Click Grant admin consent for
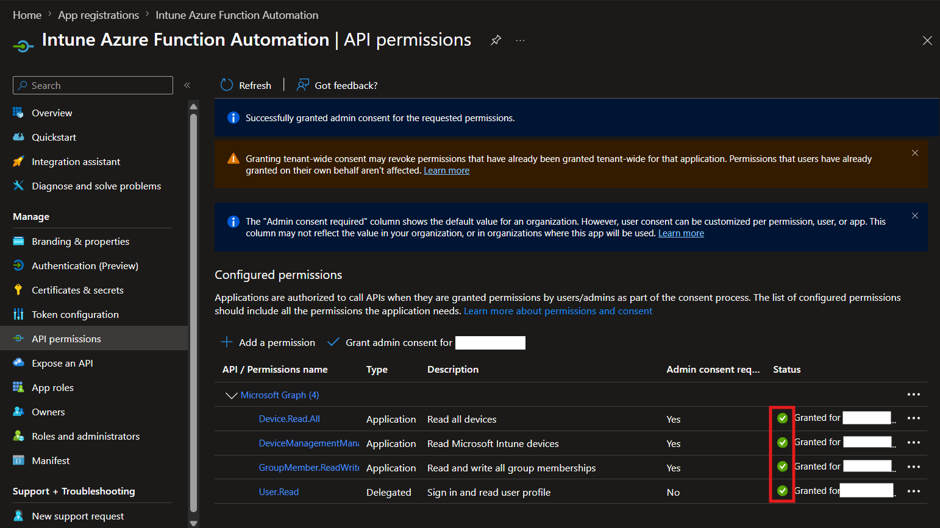The width and height of the screenshot is (940, 528). pos(390,342)
